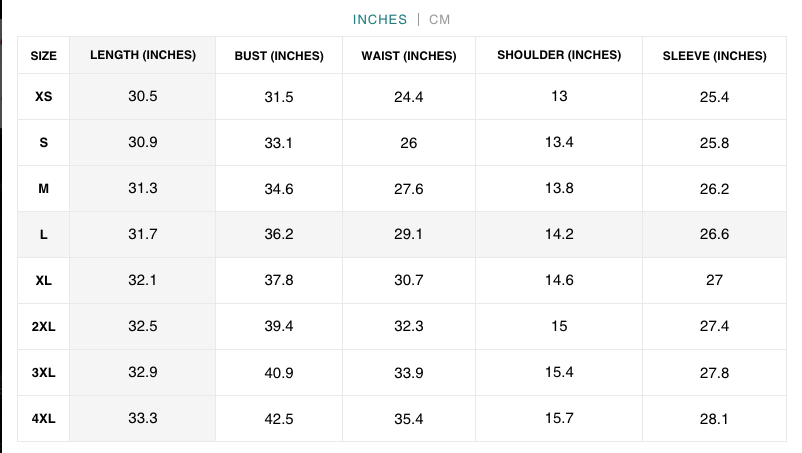Select the INCHES unit tab
802x453 pixels.
point(380,19)
